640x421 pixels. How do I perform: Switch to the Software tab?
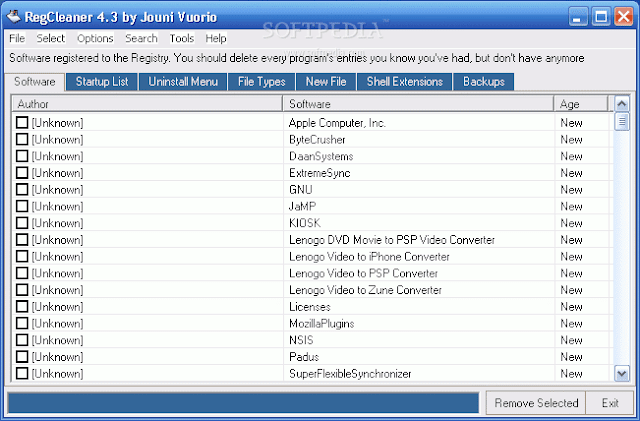pos(35,82)
